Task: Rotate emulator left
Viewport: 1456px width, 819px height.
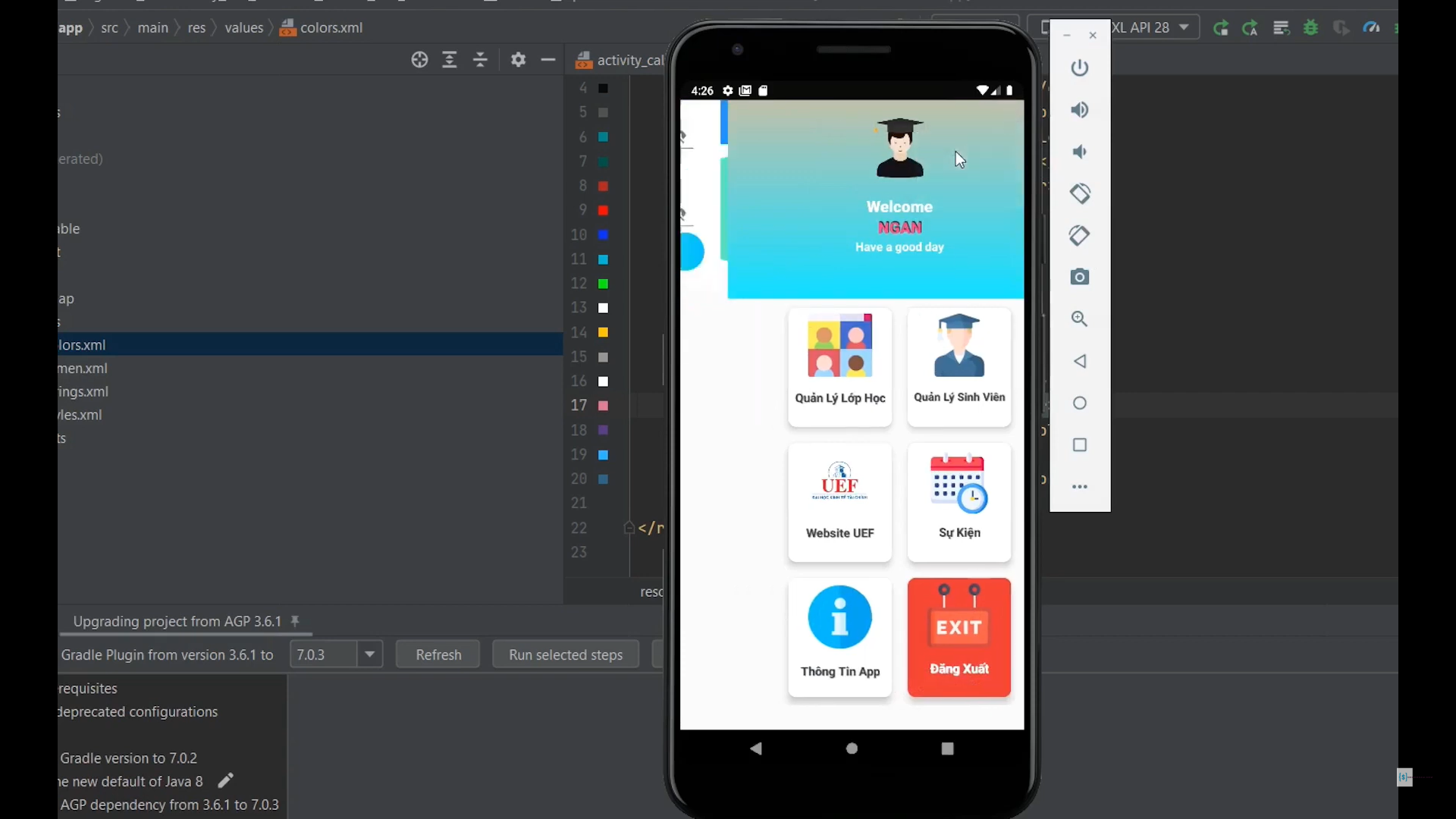Action: pyautogui.click(x=1080, y=193)
